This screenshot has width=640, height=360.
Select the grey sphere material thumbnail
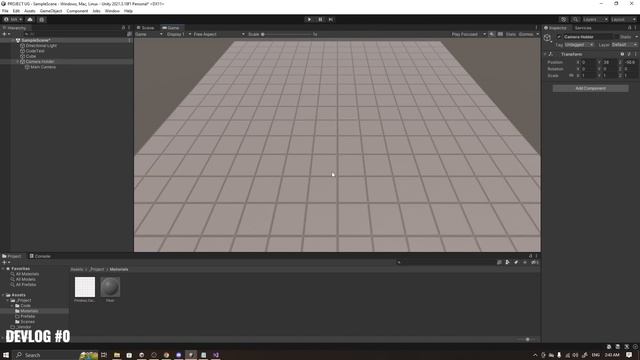110,287
